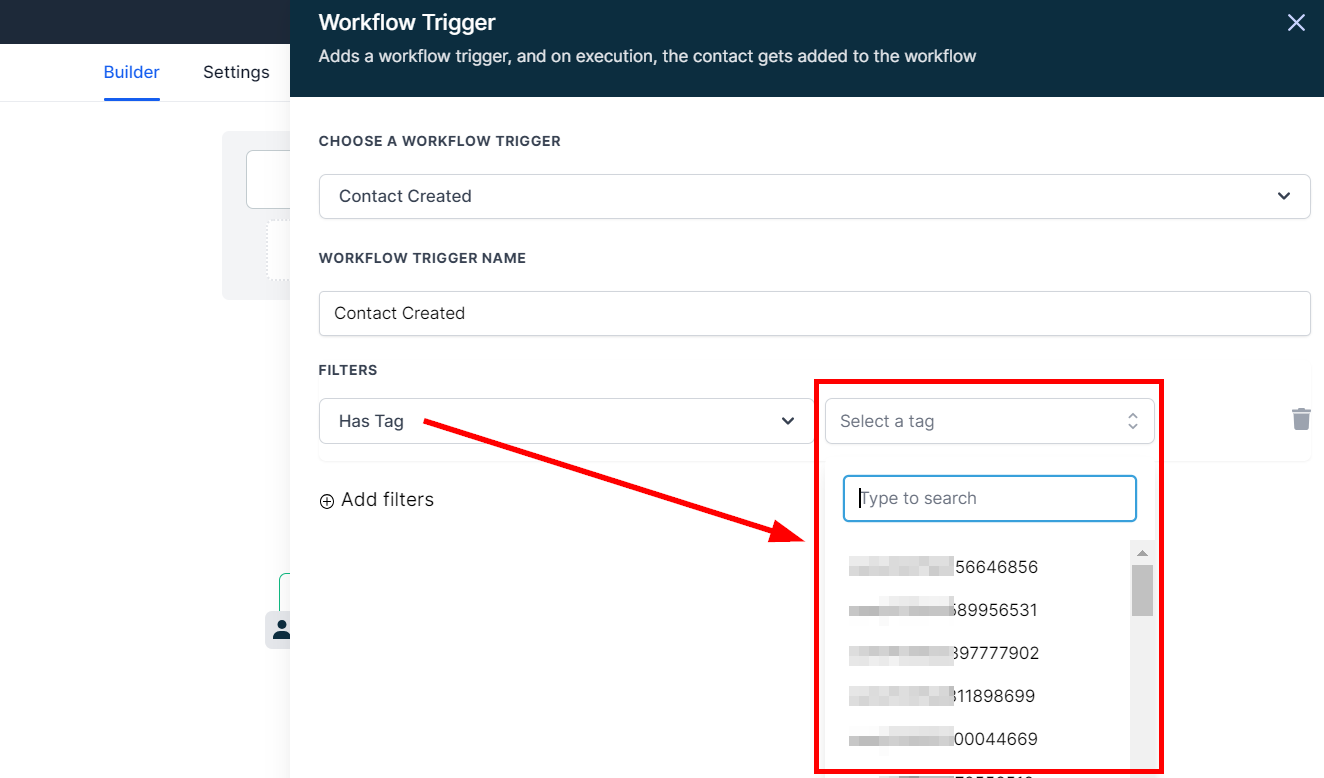The height and width of the screenshot is (778, 1324).
Task: Click the contact person icon on canvas
Action: (x=281, y=629)
